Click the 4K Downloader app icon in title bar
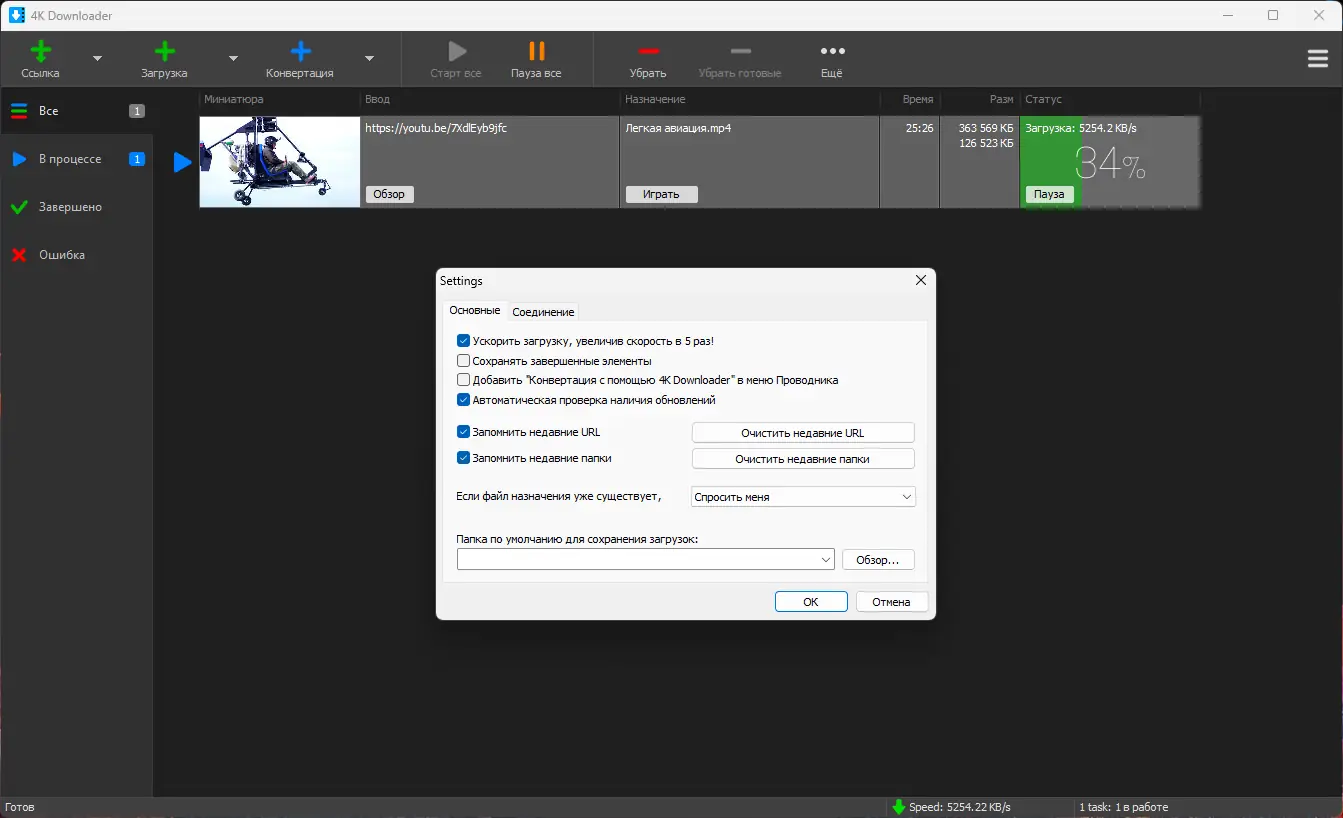Image resolution: width=1343 pixels, height=818 pixels. click(x=17, y=15)
